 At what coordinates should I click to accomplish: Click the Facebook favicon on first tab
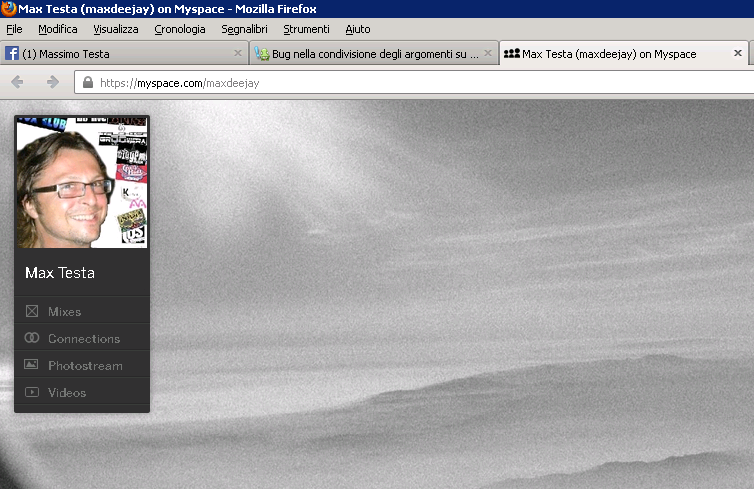(12, 53)
